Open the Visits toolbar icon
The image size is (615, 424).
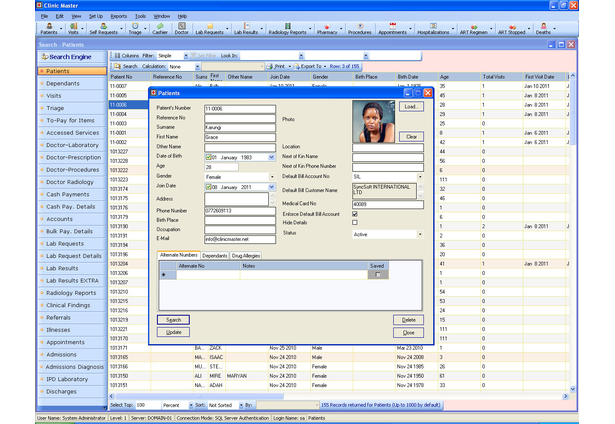point(73,28)
